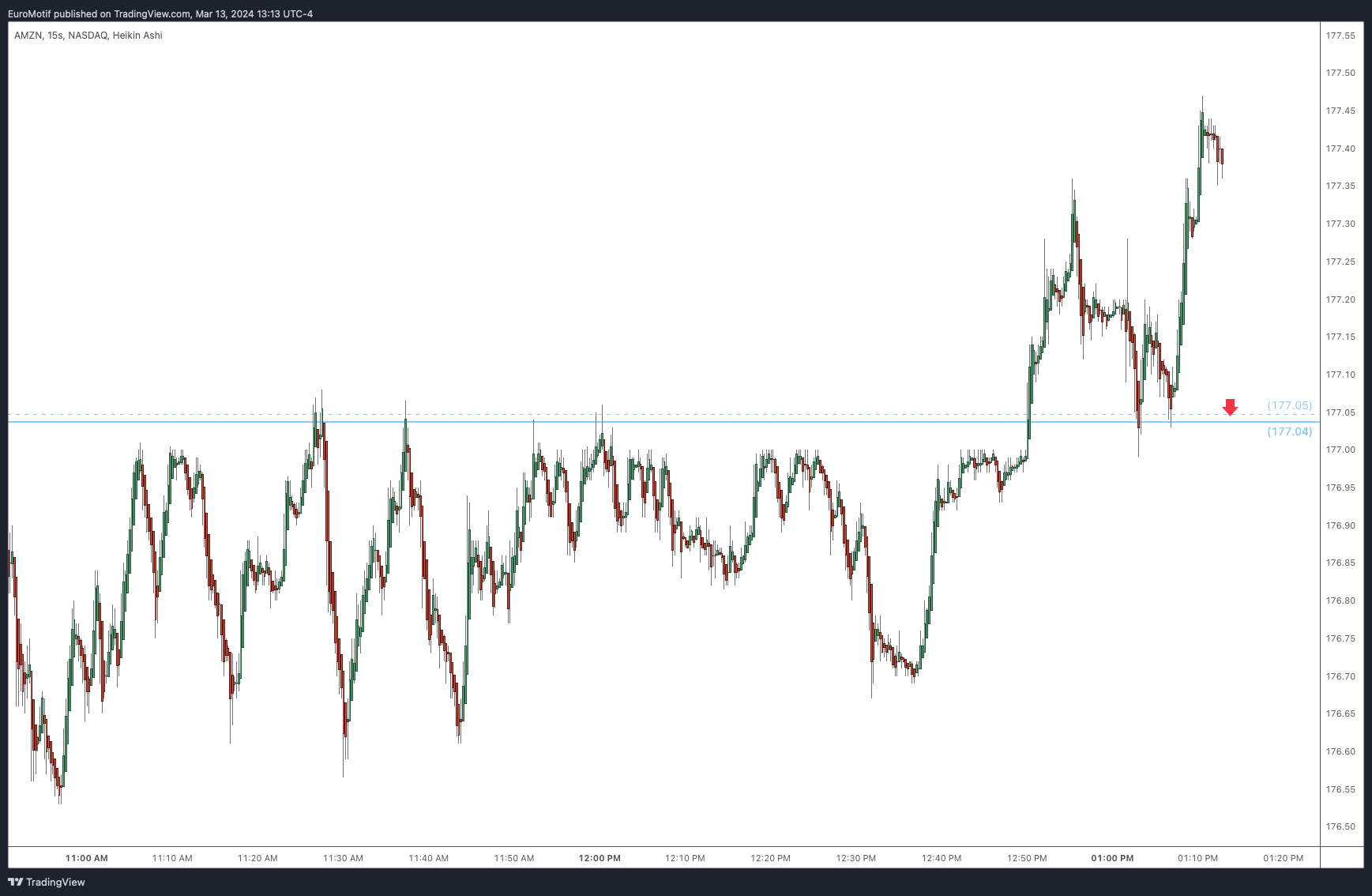The width and height of the screenshot is (1372, 896).
Task: Click the 176.70 price axis label
Action: pos(1340,676)
